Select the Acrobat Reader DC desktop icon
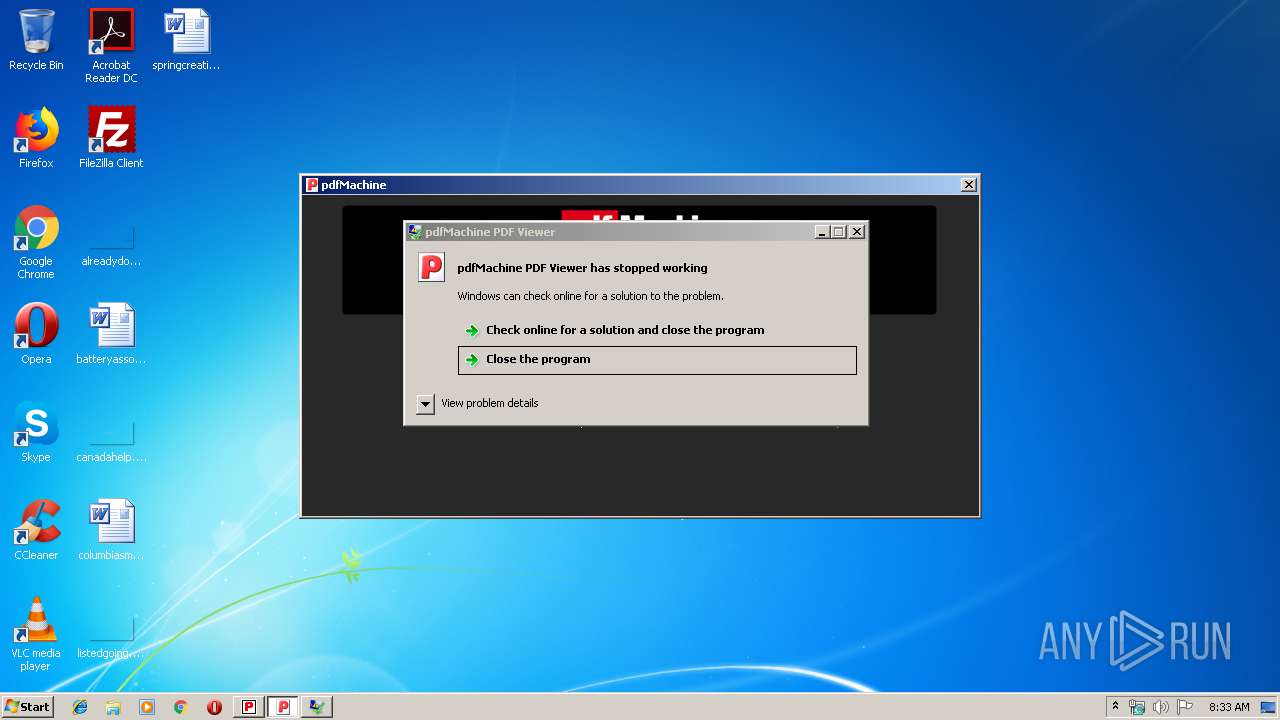This screenshot has height=720, width=1280. coord(111,46)
